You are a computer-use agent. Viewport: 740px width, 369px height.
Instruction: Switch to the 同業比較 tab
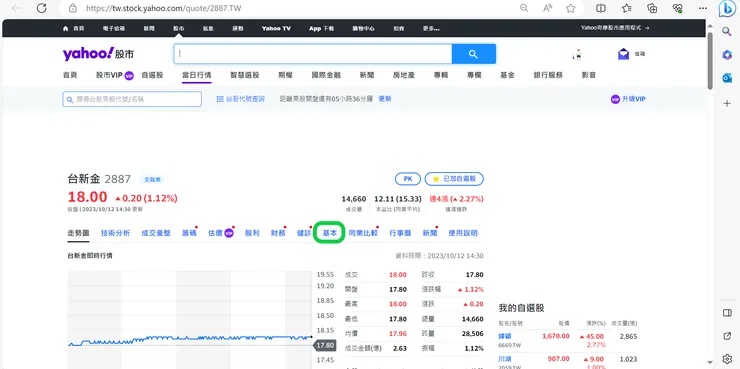click(x=363, y=233)
